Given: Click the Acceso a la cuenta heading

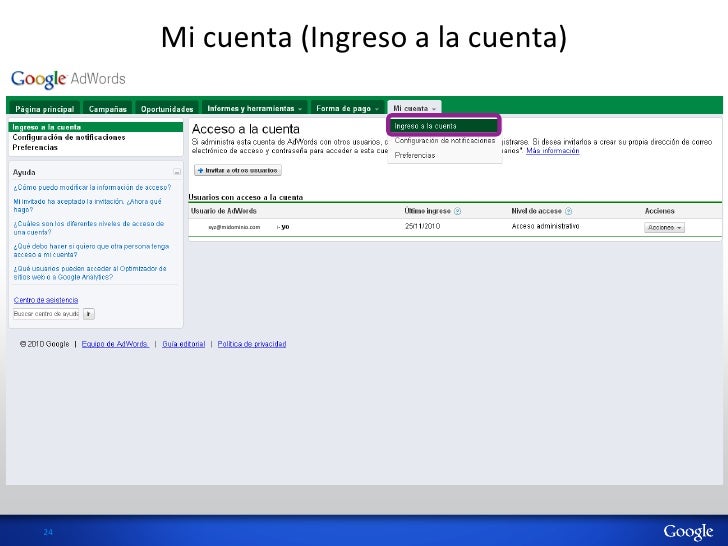Looking at the screenshot, I should coord(246,129).
